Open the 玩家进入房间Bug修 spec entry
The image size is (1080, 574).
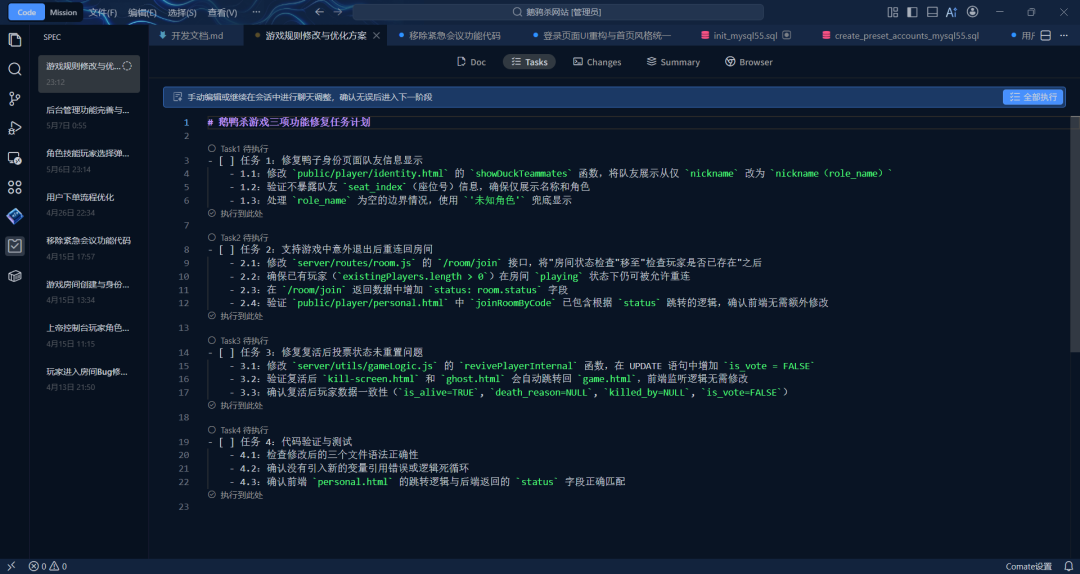pos(89,378)
